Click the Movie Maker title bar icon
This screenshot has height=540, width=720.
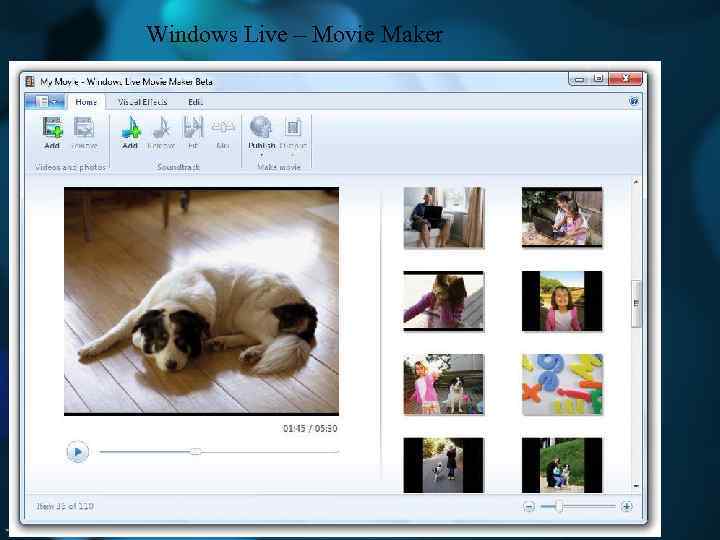(30, 82)
